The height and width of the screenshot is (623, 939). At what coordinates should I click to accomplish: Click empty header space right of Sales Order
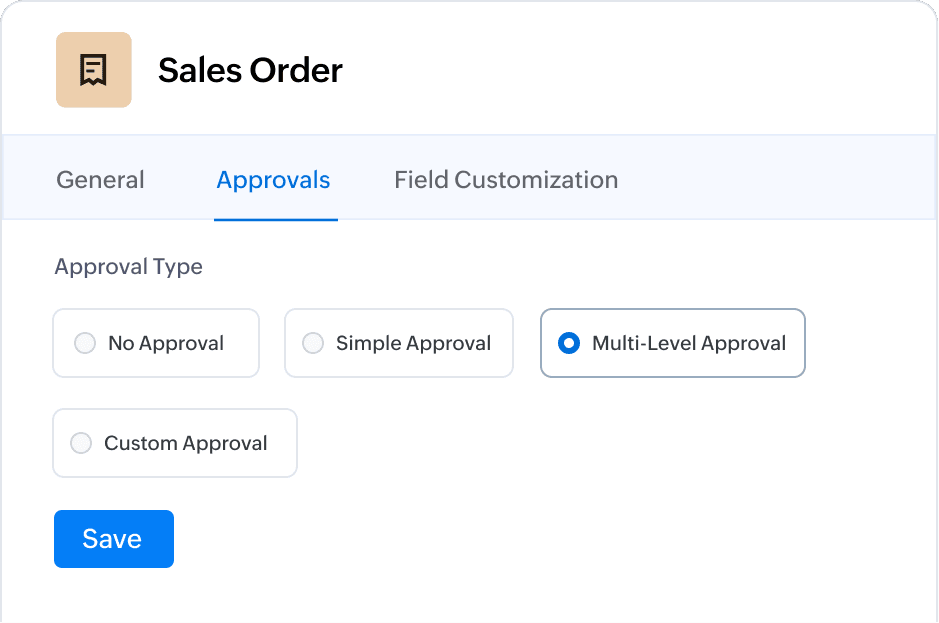pyautogui.click(x=640, y=70)
